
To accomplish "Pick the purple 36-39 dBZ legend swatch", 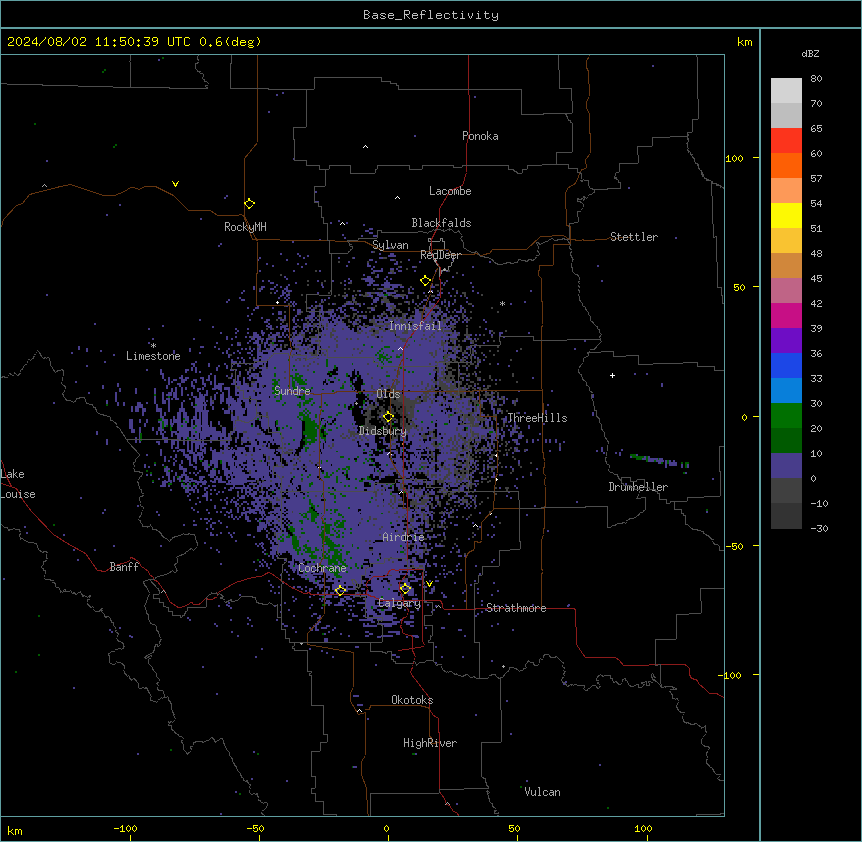I will click(x=786, y=340).
